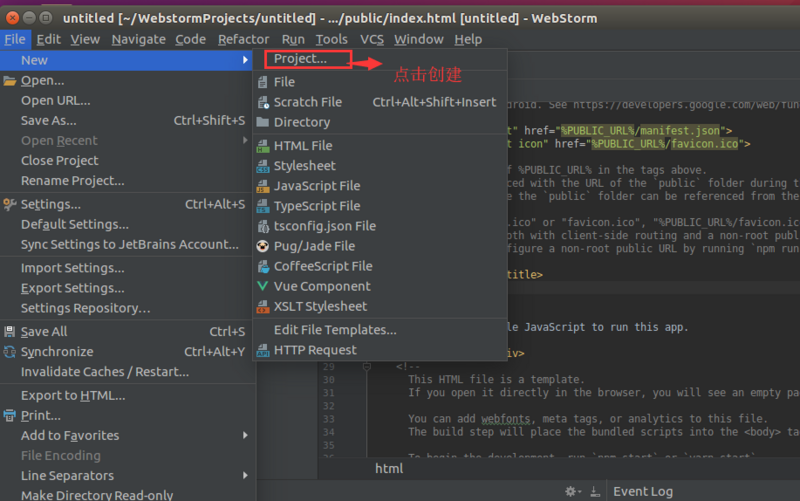Open the VCS menu
The image size is (800, 501).
pos(372,39)
